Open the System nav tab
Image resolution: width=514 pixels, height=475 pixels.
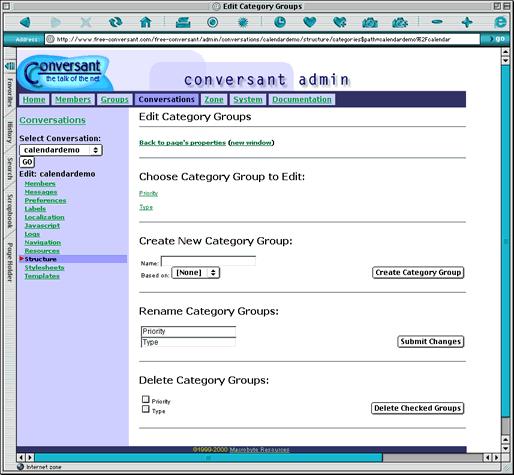point(248,99)
